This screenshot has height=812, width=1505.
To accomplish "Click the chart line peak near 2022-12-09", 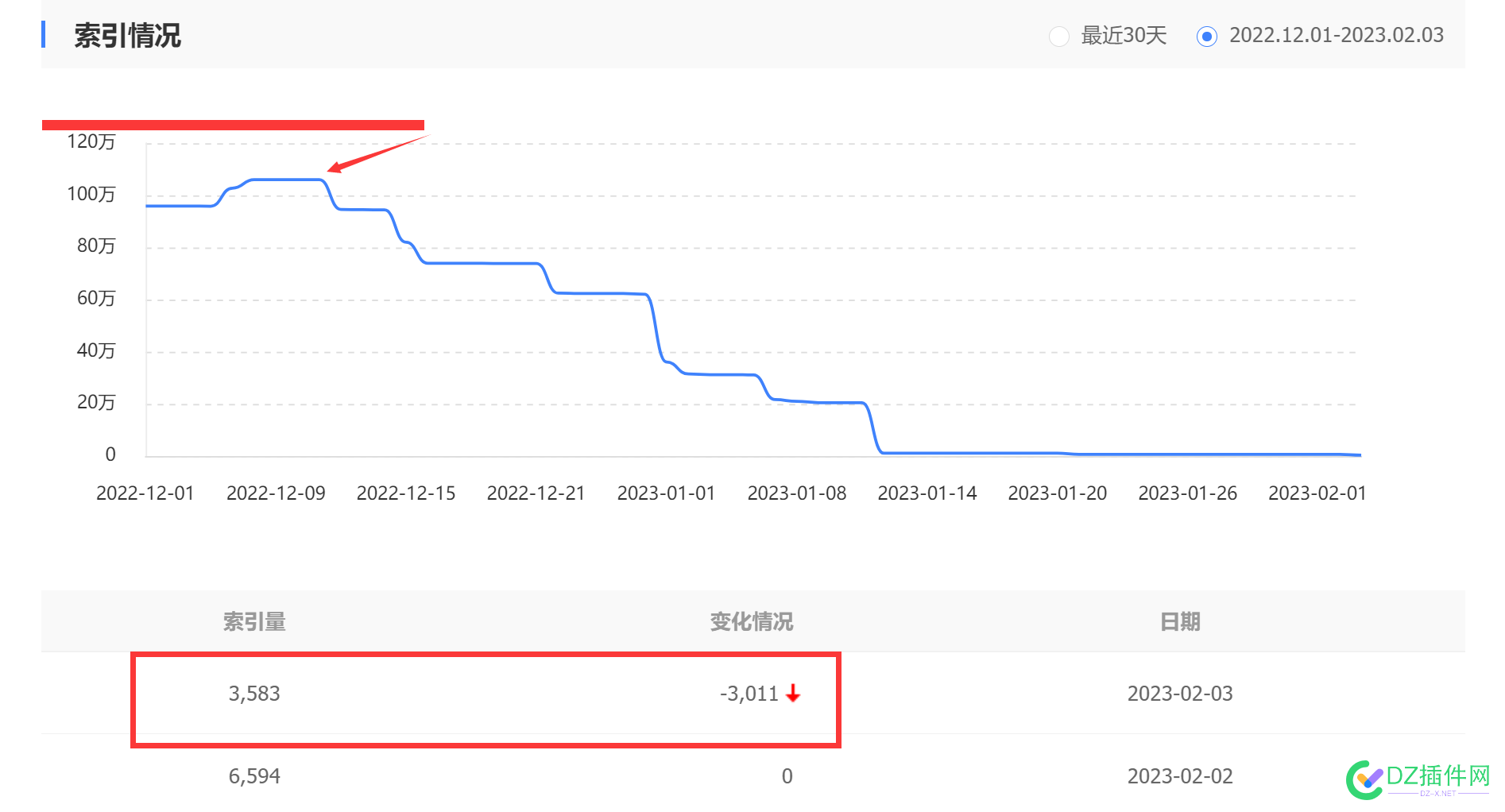I will coord(286,180).
